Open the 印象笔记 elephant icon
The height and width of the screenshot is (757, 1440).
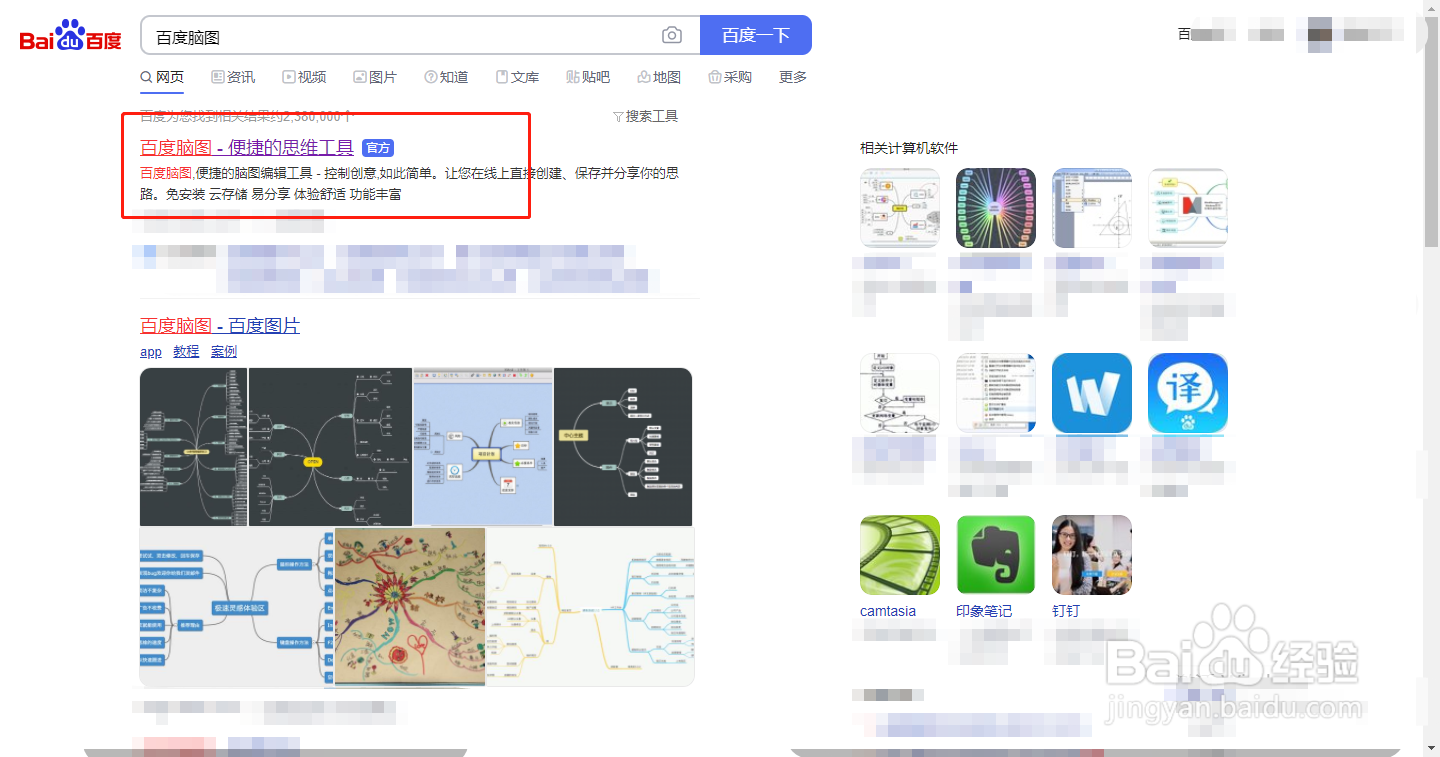[996, 555]
